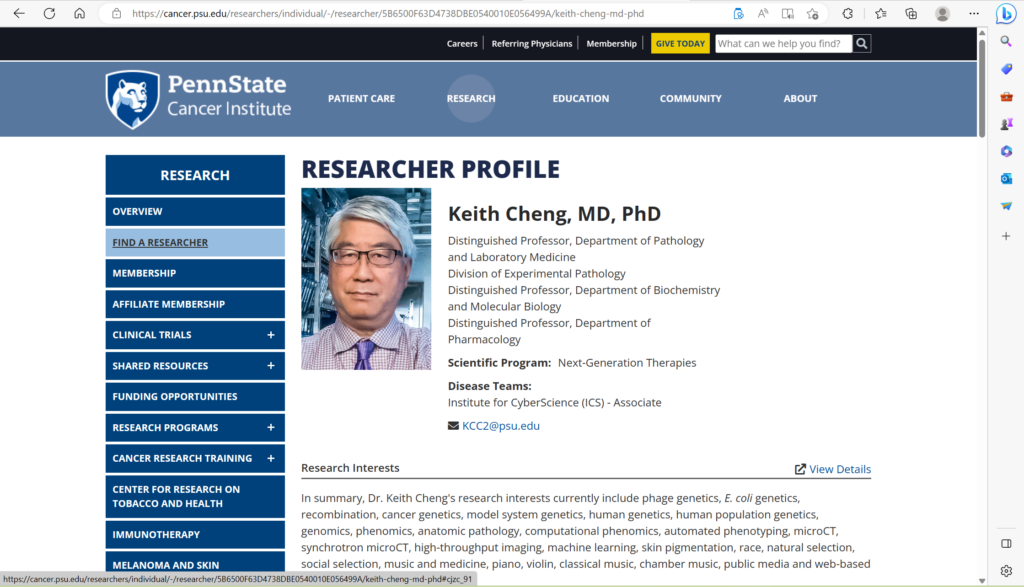This screenshot has width=1024, height=587.
Task: Click the site search magnifier icon
Action: point(862,44)
